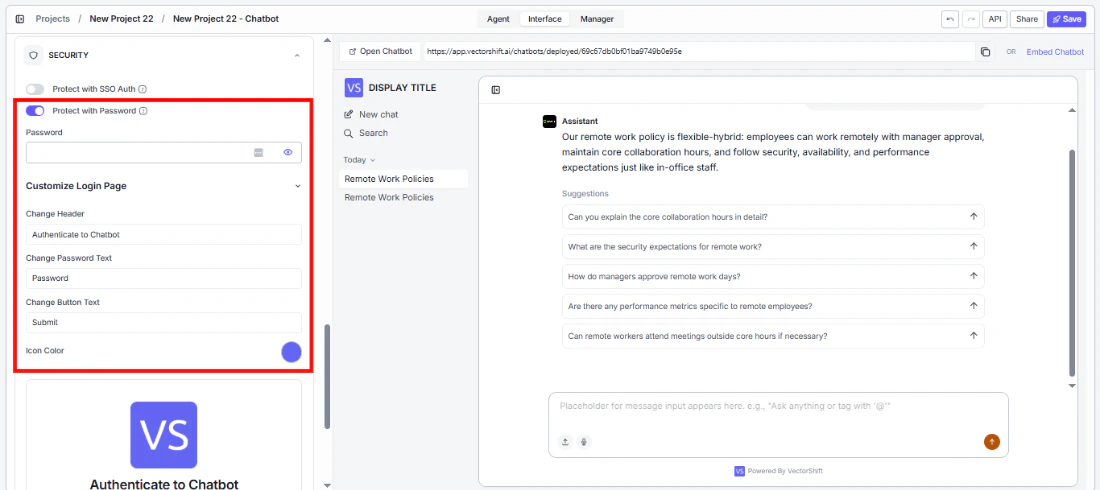Viewport: 1100px width, 490px height.
Task: Click the chat message input box
Action: pyautogui.click(x=778, y=425)
